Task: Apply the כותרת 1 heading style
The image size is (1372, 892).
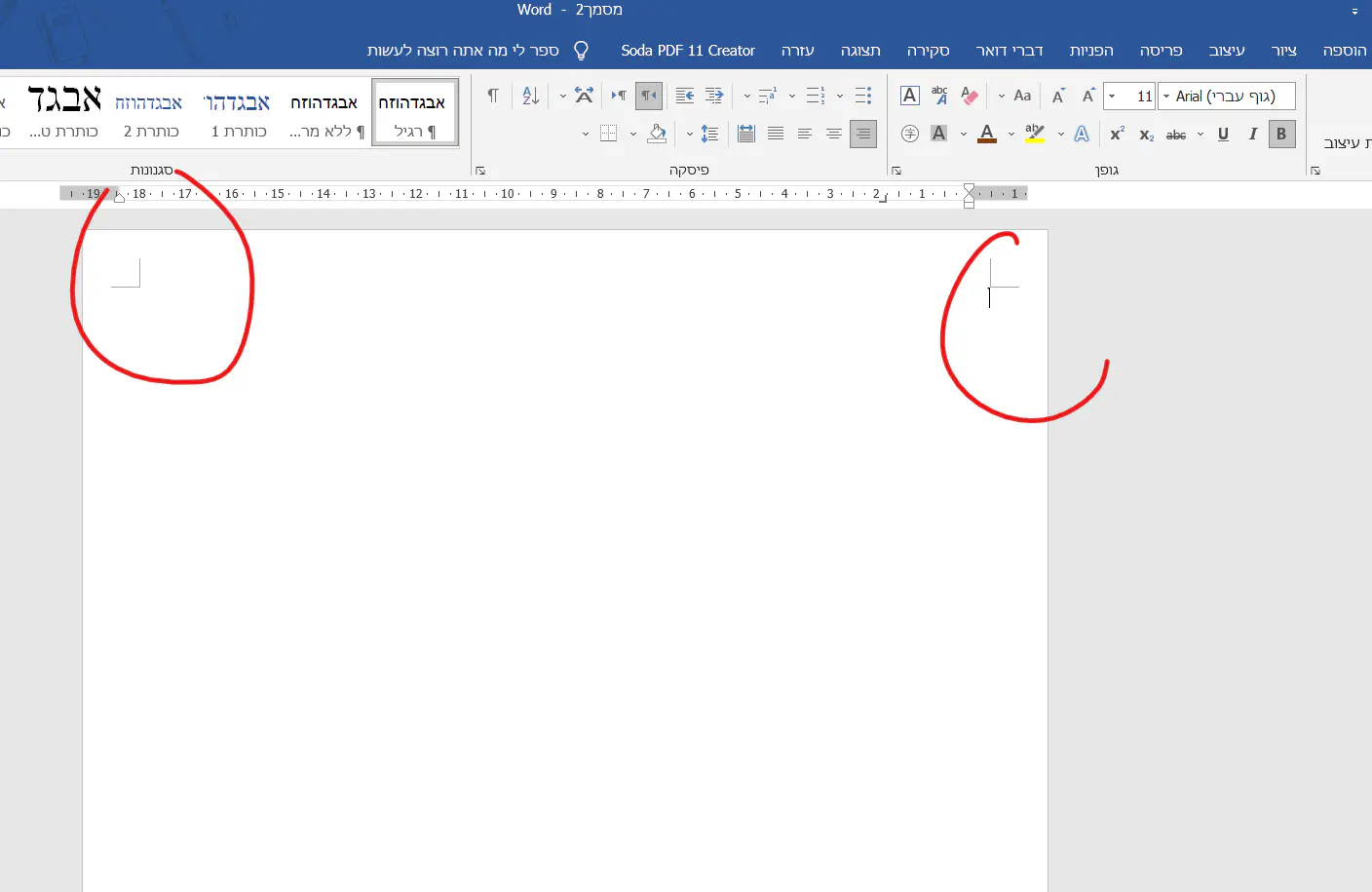Action: pos(238,114)
